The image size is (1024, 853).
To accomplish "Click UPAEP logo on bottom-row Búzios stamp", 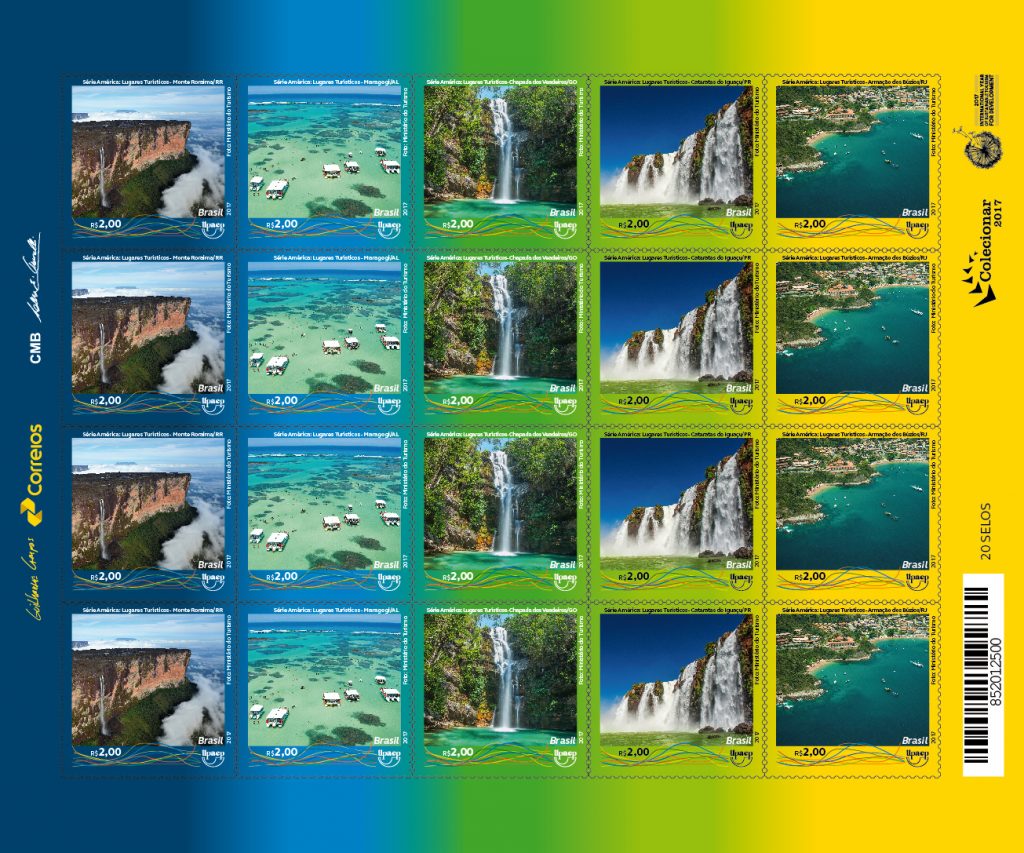I will (x=916, y=755).
